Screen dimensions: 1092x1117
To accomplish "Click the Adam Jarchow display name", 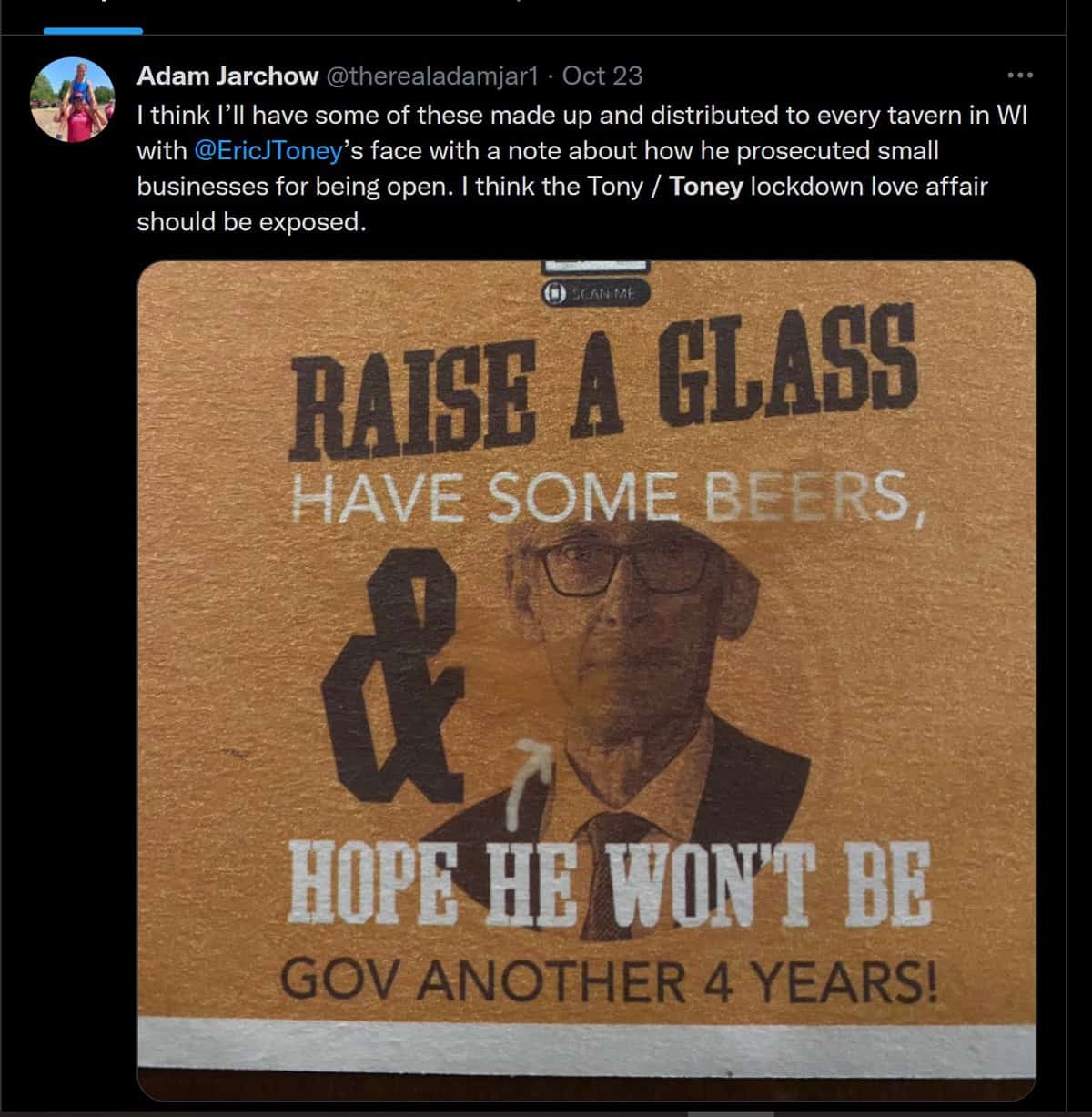I will pos(227,76).
